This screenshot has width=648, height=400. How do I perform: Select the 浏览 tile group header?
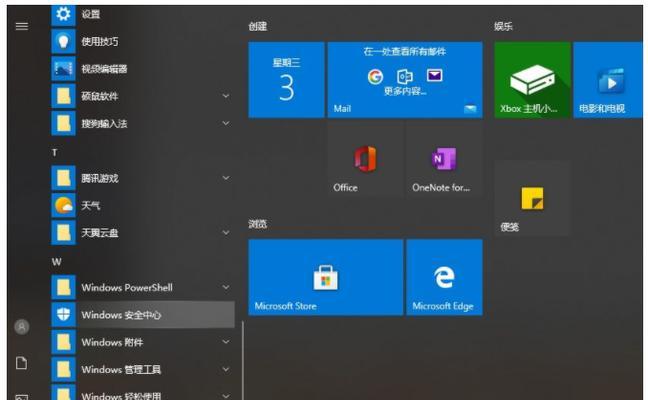258,224
